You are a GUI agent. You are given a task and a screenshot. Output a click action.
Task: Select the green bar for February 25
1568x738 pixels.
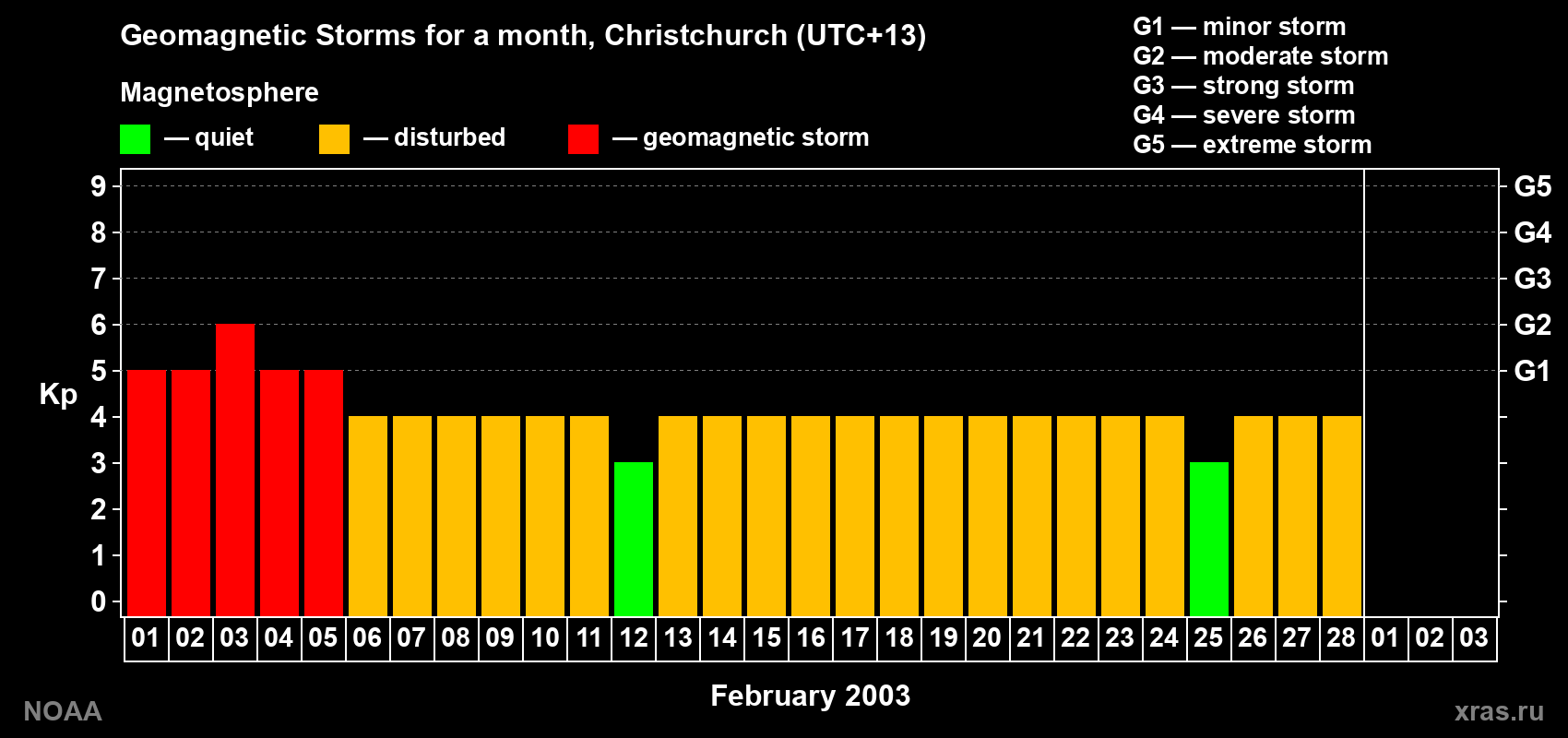[x=1209, y=539]
